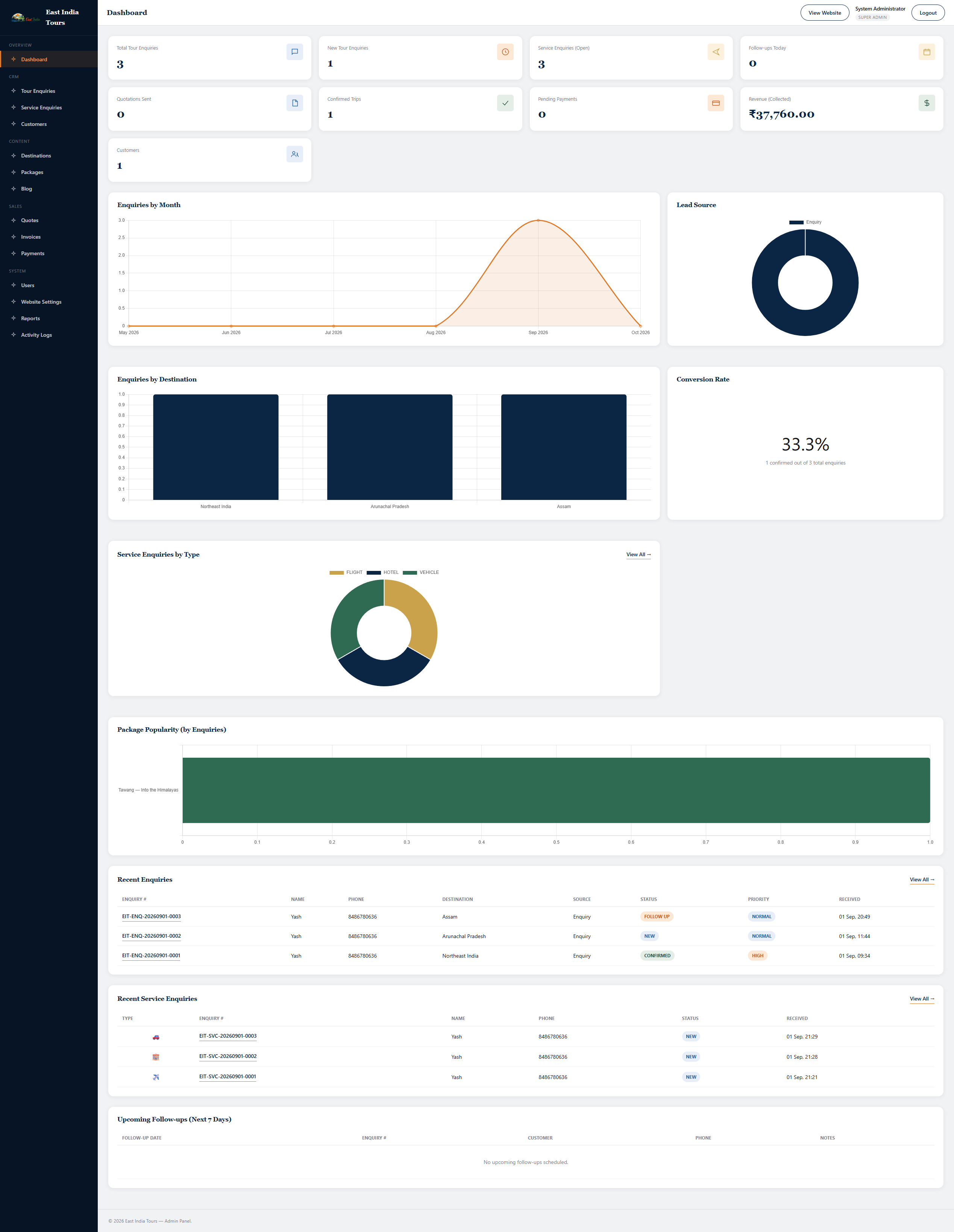Viewport: 954px width, 1232px height.
Task: Open enquiry EIT-ENQ-20260901-0001
Action: (151, 956)
